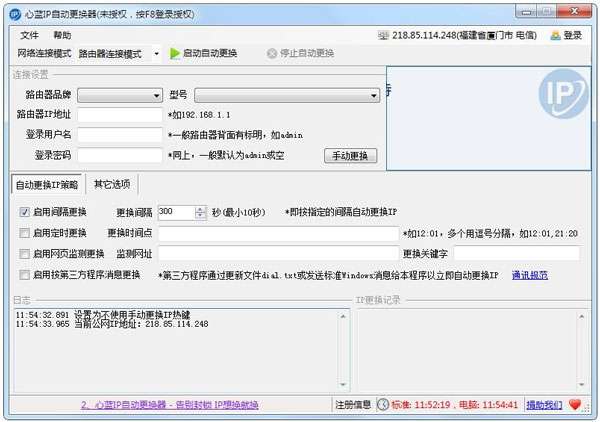Click the app icon in the title bar
600x422 pixels.
[15, 14]
